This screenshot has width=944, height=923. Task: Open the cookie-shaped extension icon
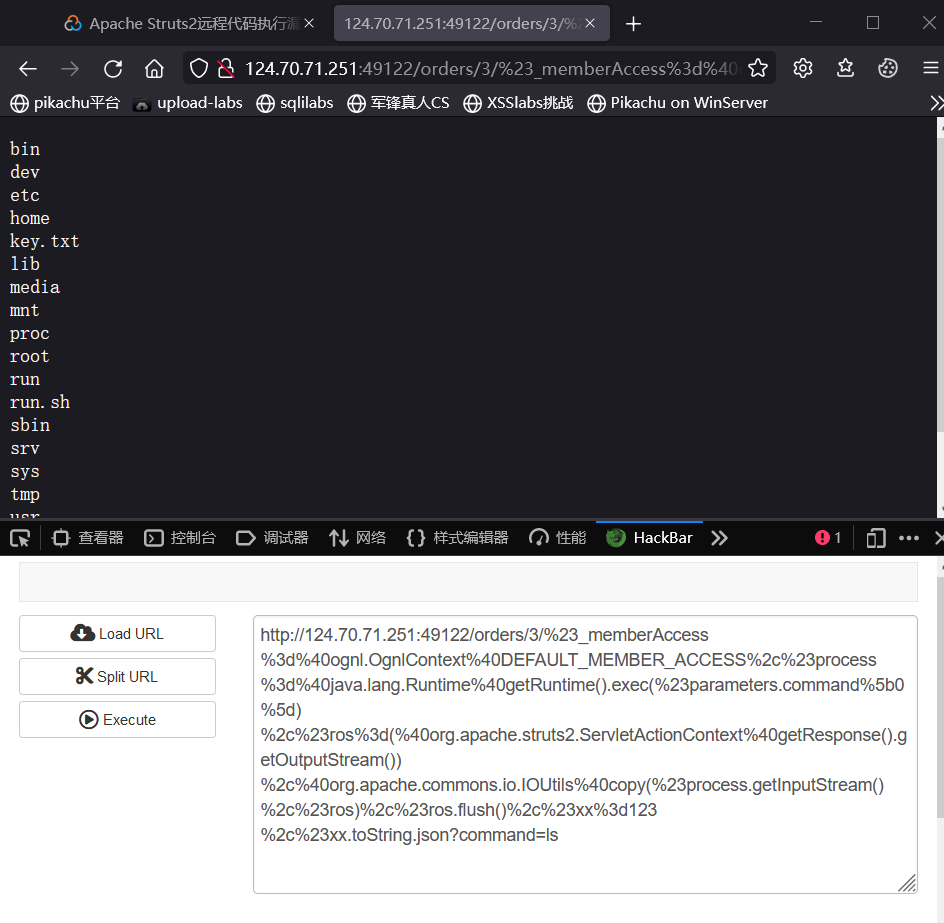(887, 68)
